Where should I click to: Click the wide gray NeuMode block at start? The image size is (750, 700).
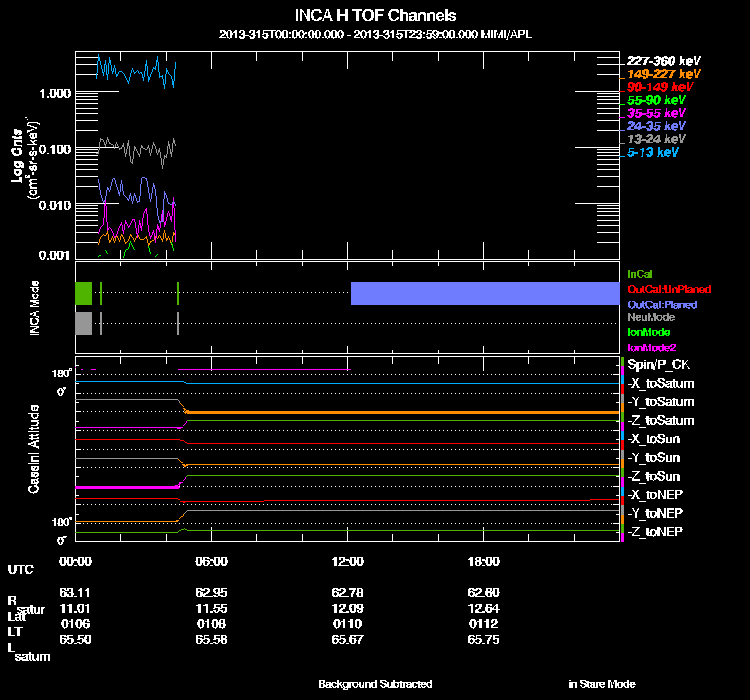pyautogui.click(x=84, y=323)
